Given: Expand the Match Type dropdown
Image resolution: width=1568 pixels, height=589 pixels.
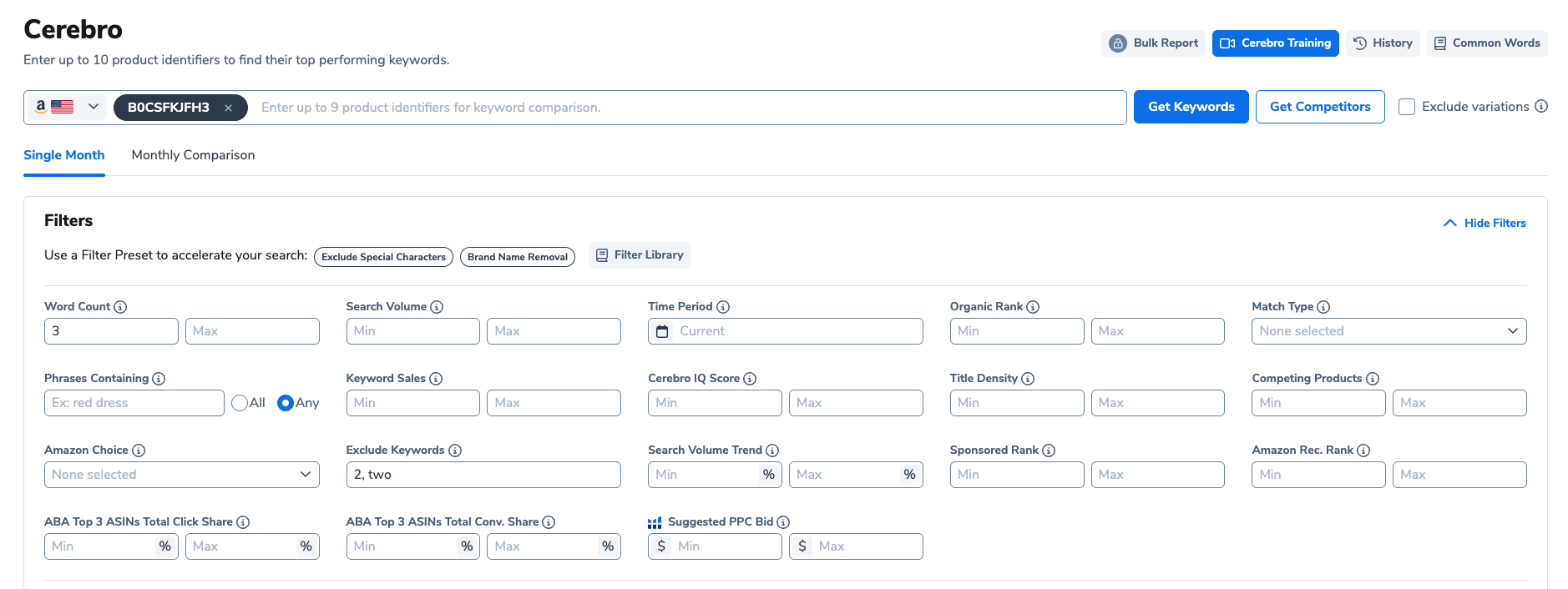Looking at the screenshot, I should pyautogui.click(x=1388, y=331).
